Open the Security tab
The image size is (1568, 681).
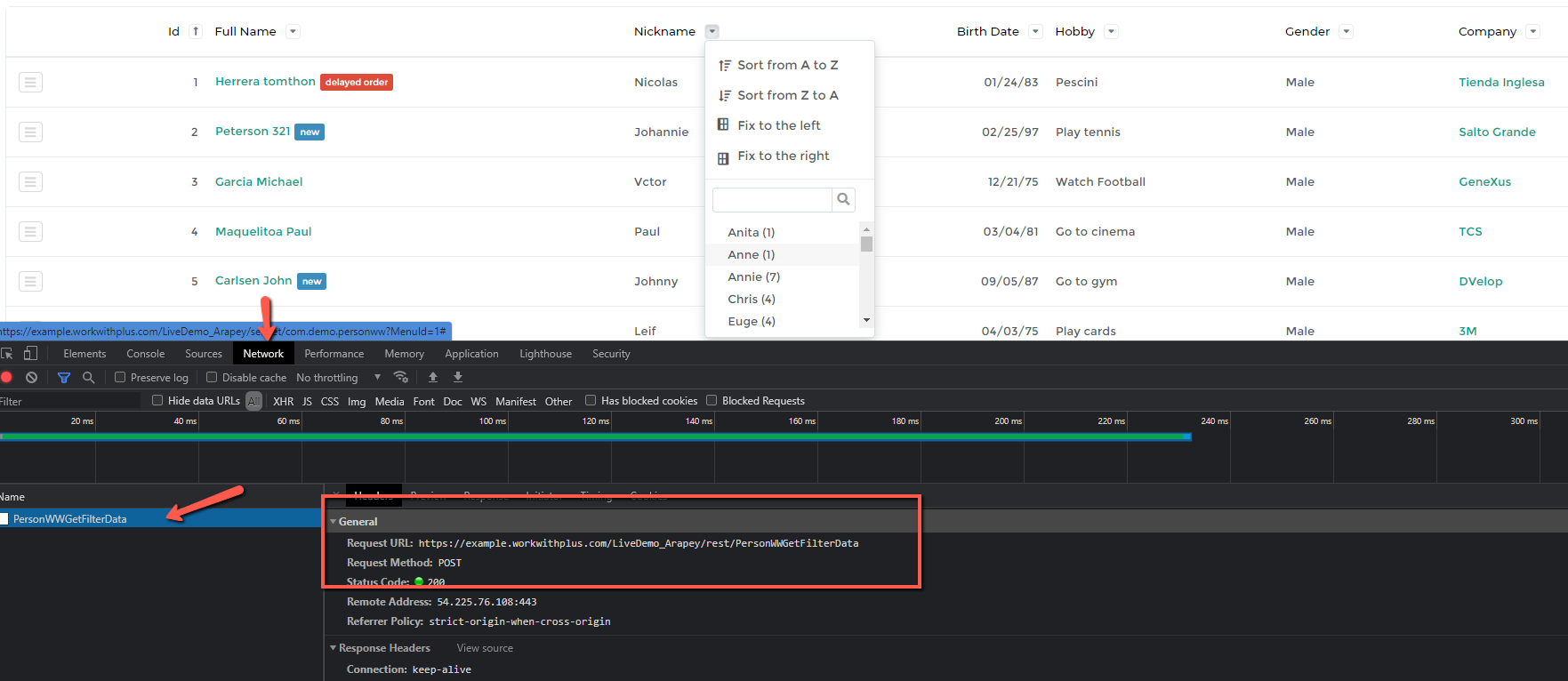click(612, 353)
